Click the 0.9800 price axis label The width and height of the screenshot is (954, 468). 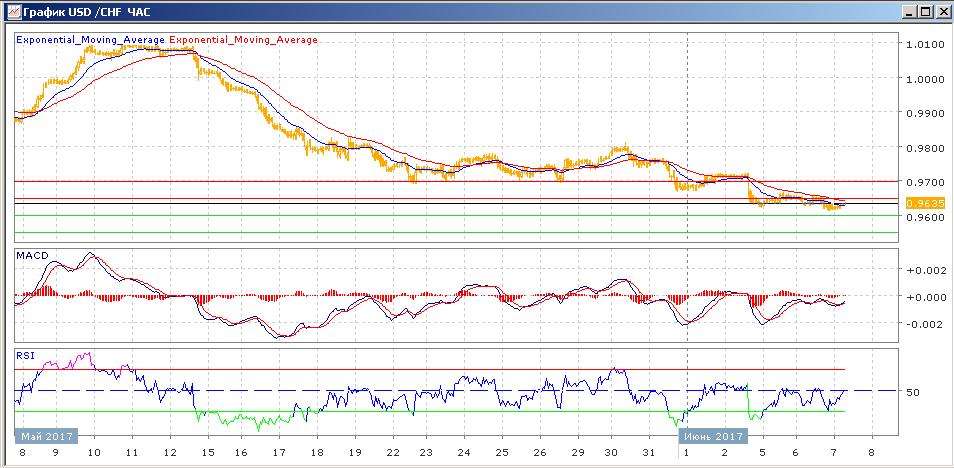(923, 148)
